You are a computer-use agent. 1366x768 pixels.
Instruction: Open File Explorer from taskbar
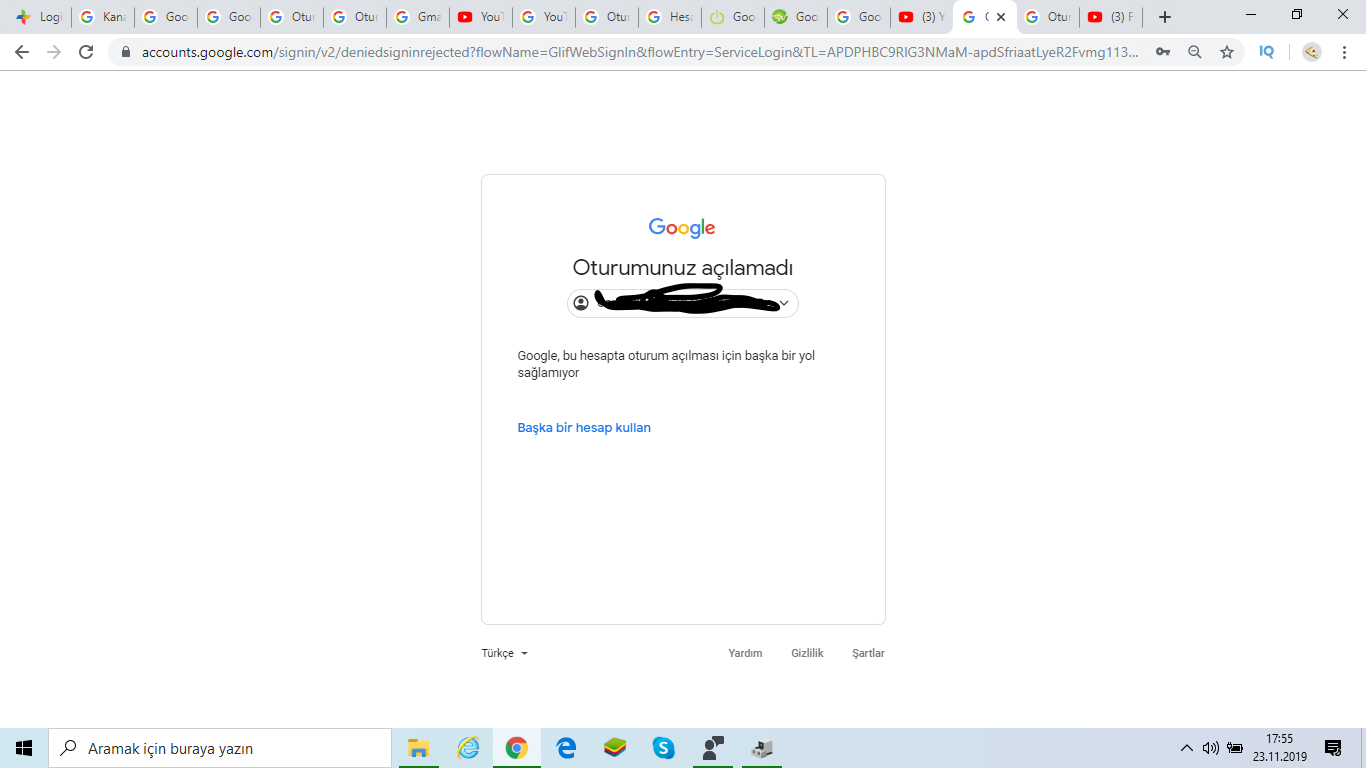418,748
